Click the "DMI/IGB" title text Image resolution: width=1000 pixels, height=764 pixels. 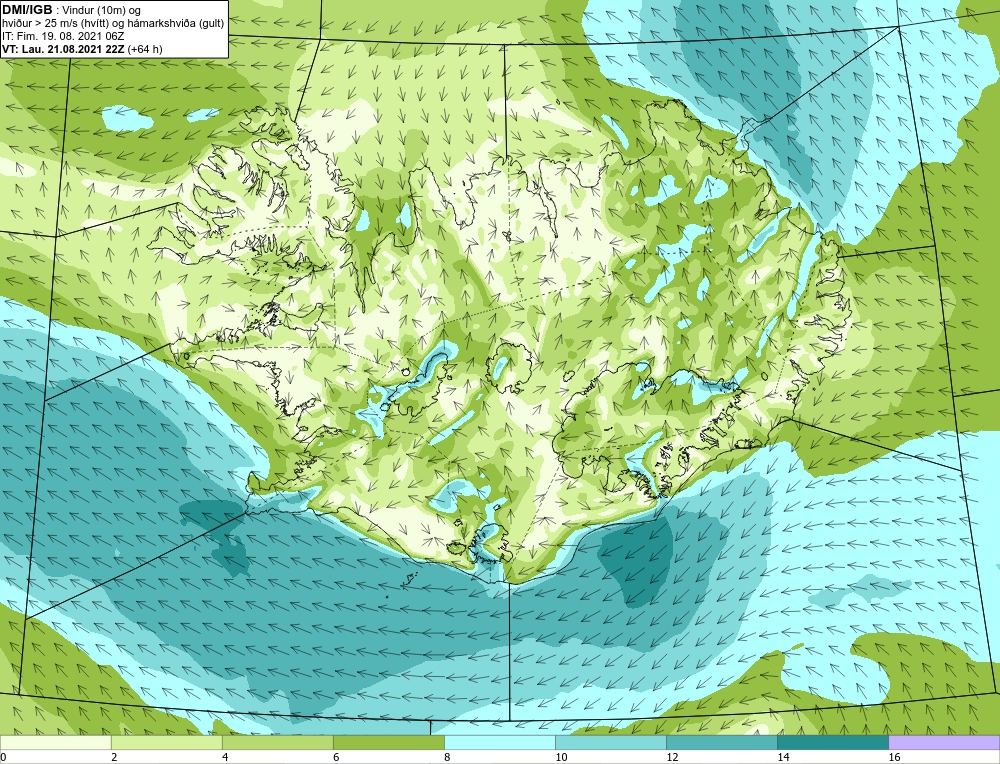click(27, 10)
